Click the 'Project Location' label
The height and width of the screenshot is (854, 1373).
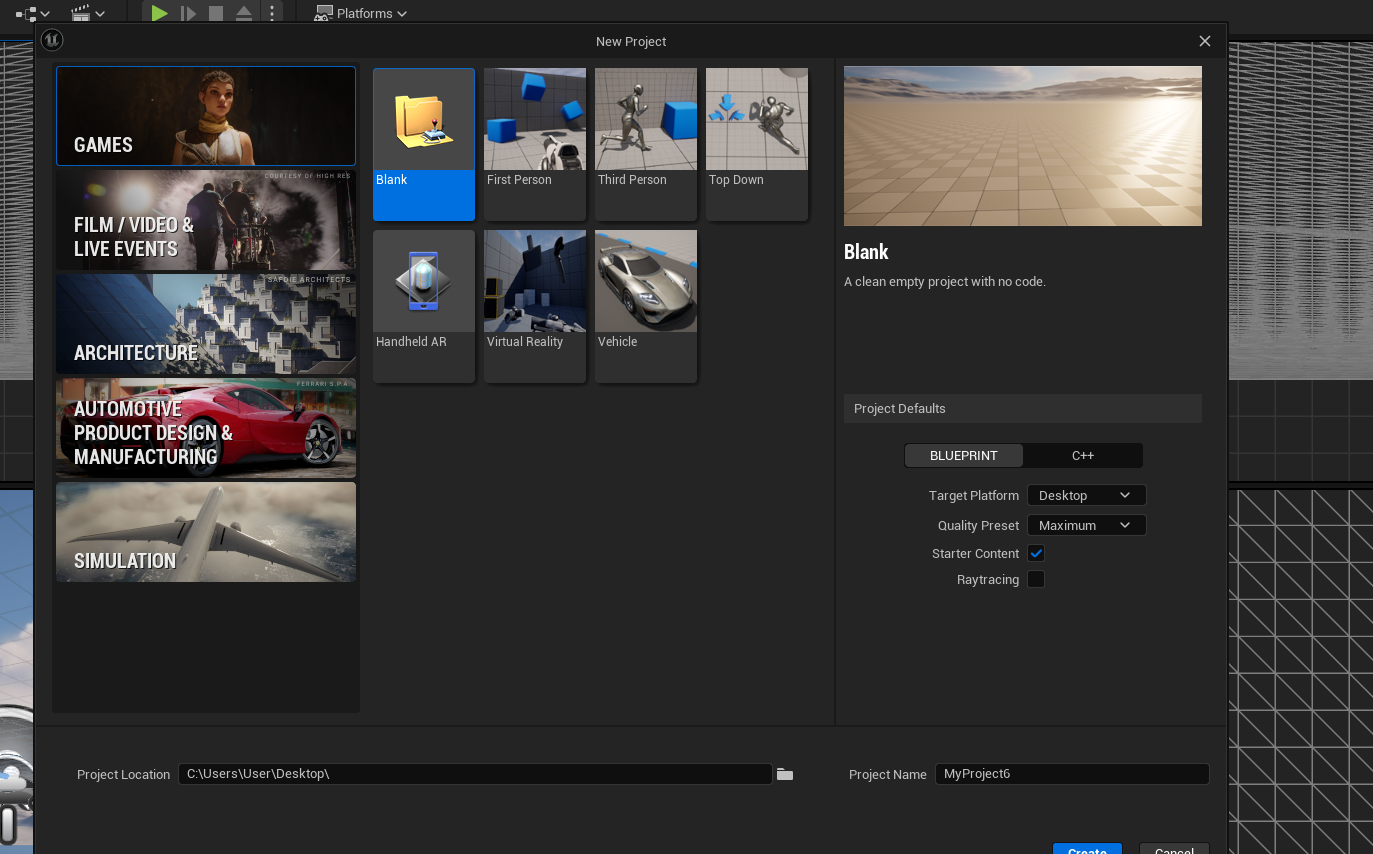pyautogui.click(x=124, y=774)
